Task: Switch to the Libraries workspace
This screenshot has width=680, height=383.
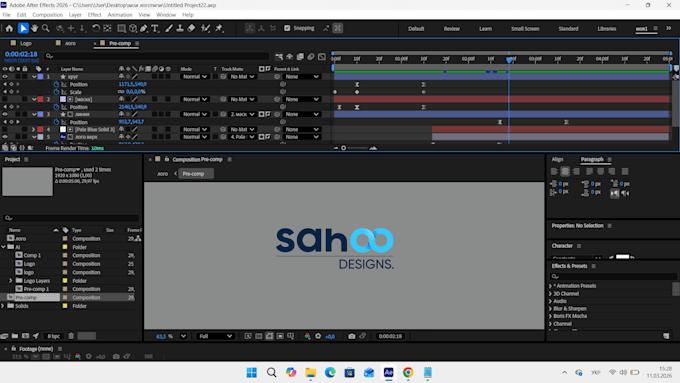Action: coord(607,29)
